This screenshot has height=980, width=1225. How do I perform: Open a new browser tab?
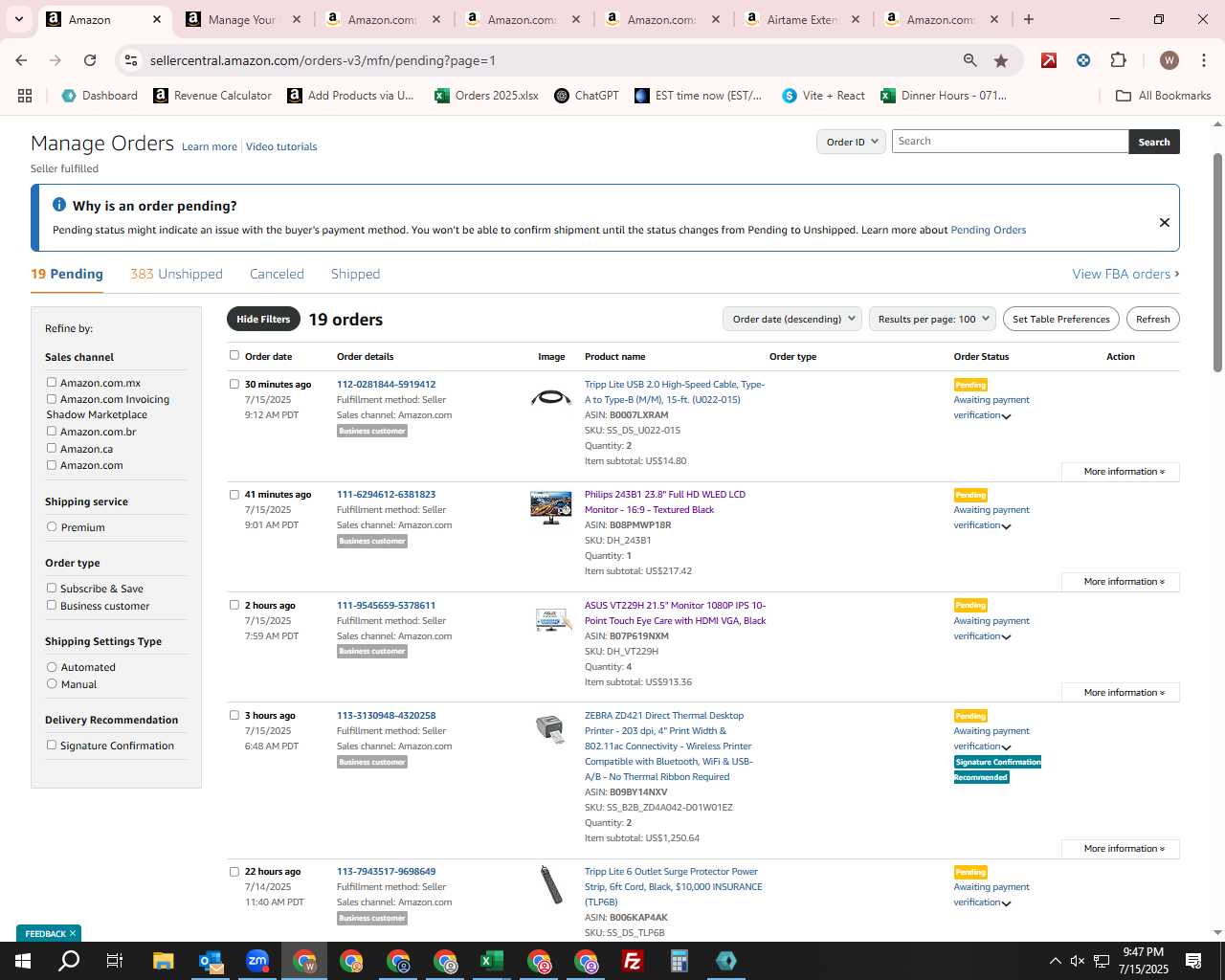coord(1029,19)
